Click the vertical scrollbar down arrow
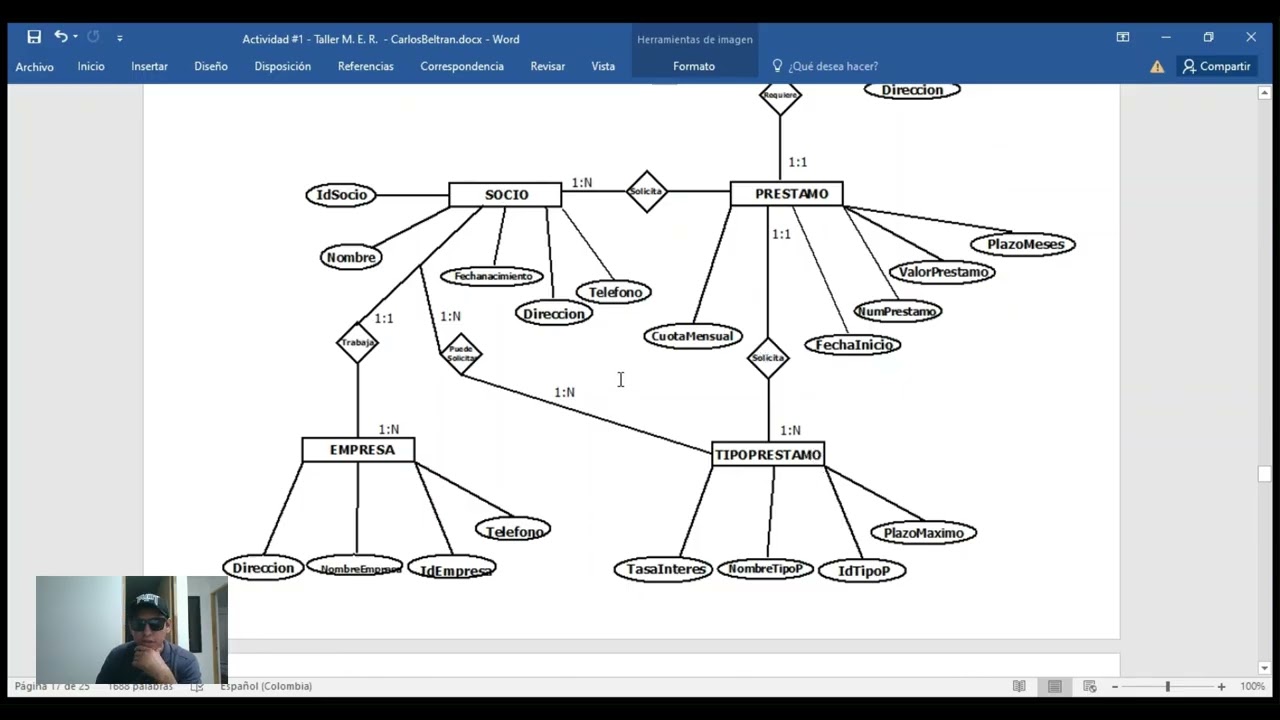The height and width of the screenshot is (720, 1280). (x=1264, y=668)
